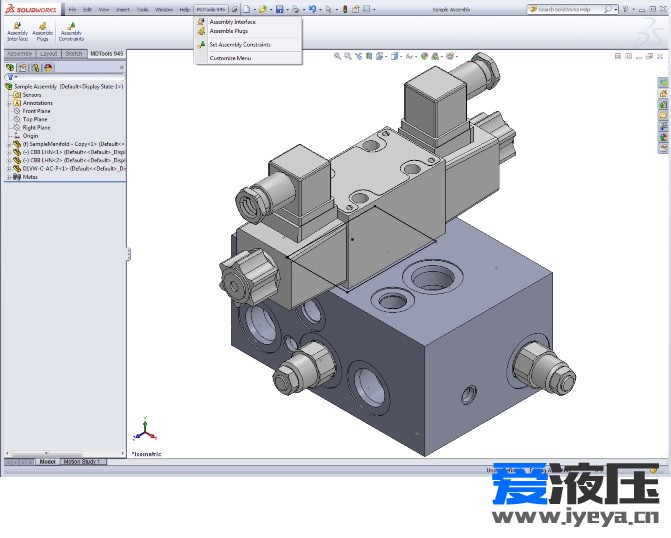Click the pin icon beside MDTools 945
The width and height of the screenshot is (671, 538).
[235, 9]
